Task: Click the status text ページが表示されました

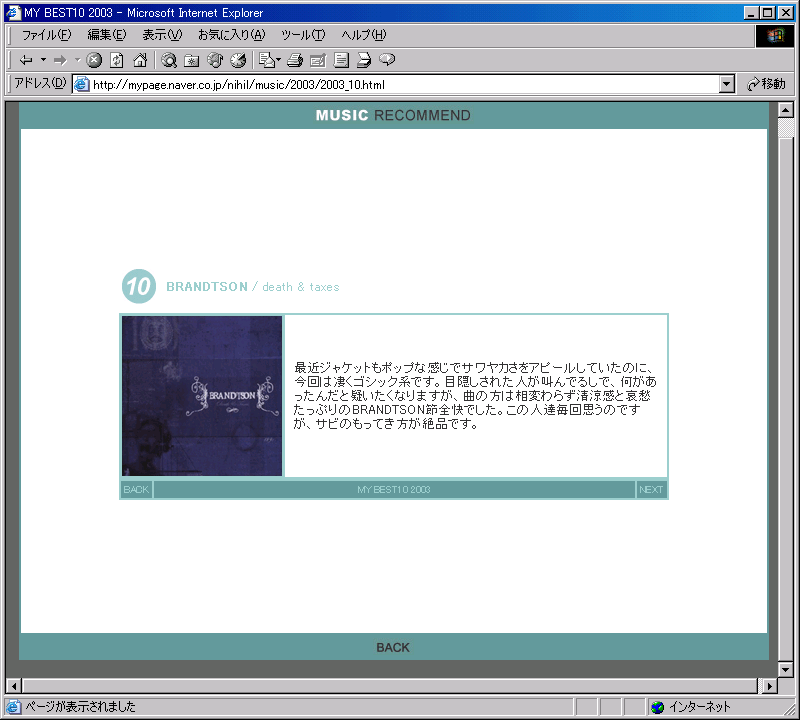Action: pyautogui.click(x=80, y=707)
